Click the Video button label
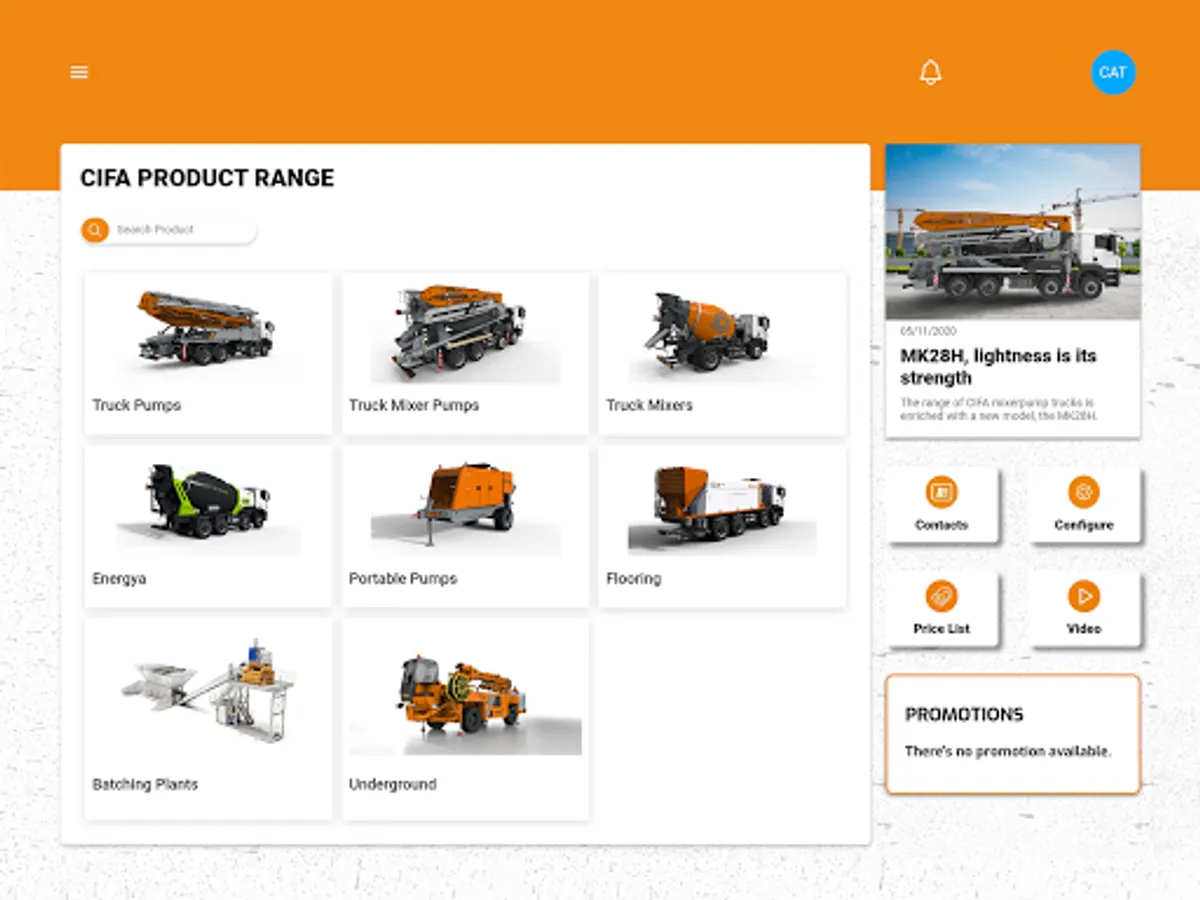1200x900 pixels. pyautogui.click(x=1083, y=629)
